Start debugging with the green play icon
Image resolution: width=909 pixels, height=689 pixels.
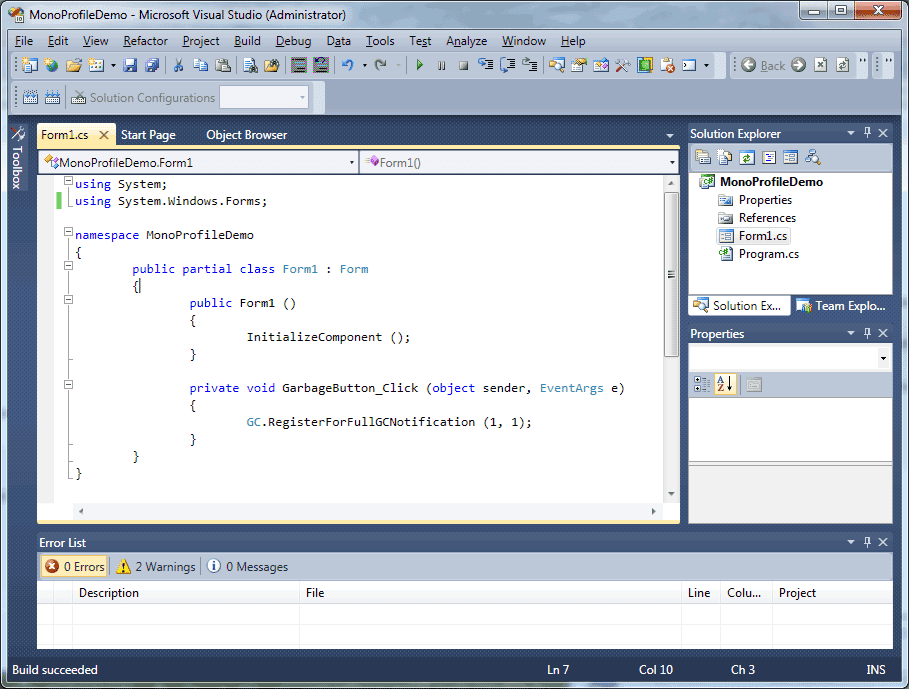pyautogui.click(x=420, y=65)
